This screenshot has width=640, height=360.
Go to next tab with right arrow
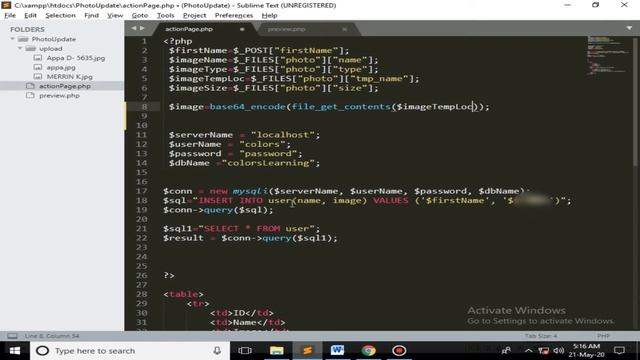[142, 28]
